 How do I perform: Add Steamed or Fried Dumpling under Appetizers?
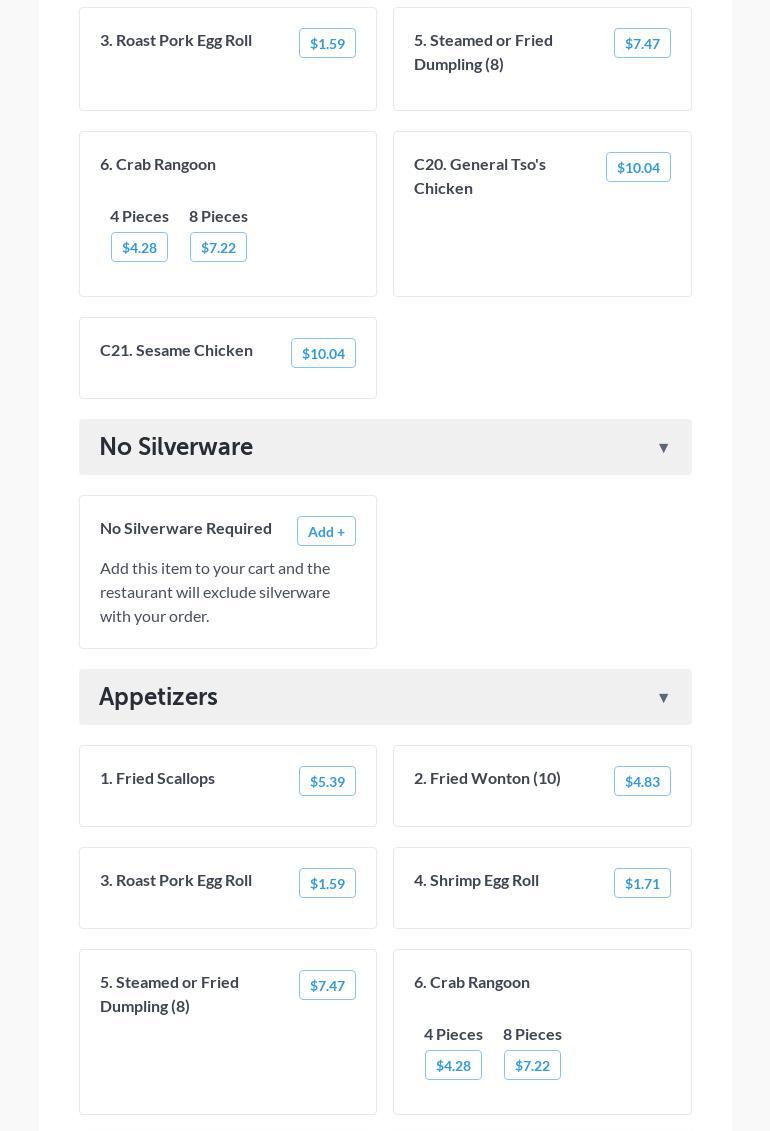[x=327, y=986]
